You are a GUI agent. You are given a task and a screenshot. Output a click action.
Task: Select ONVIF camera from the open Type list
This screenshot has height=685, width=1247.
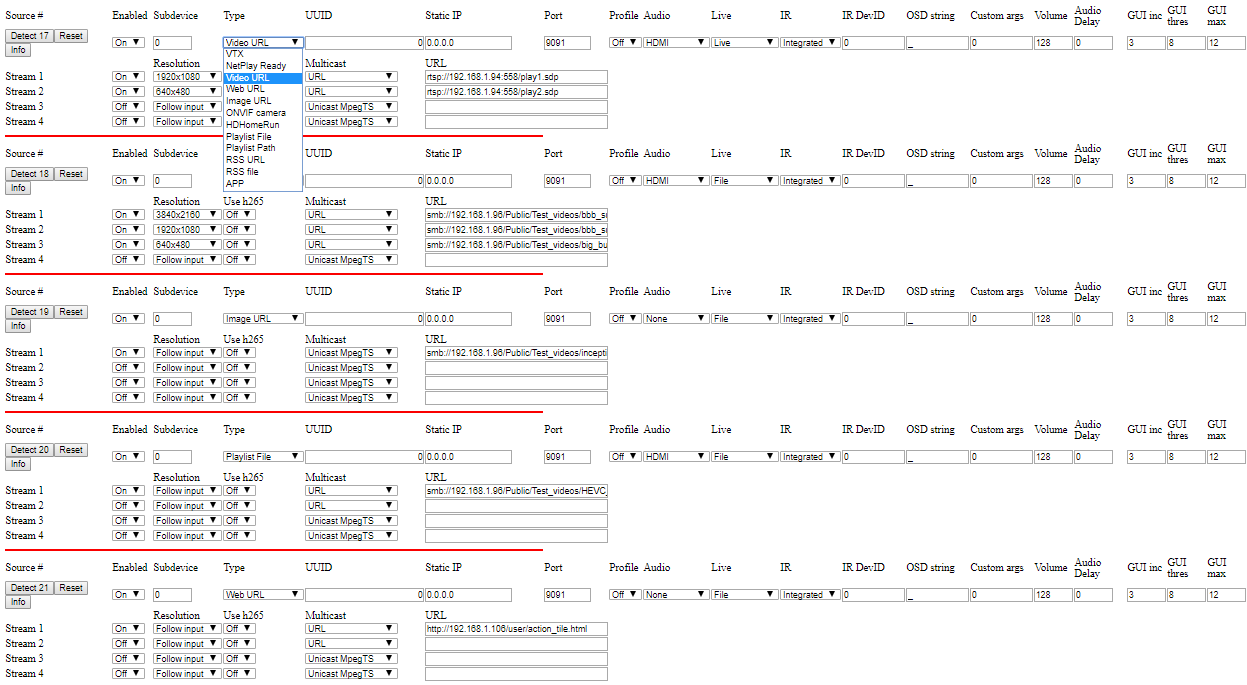point(256,113)
